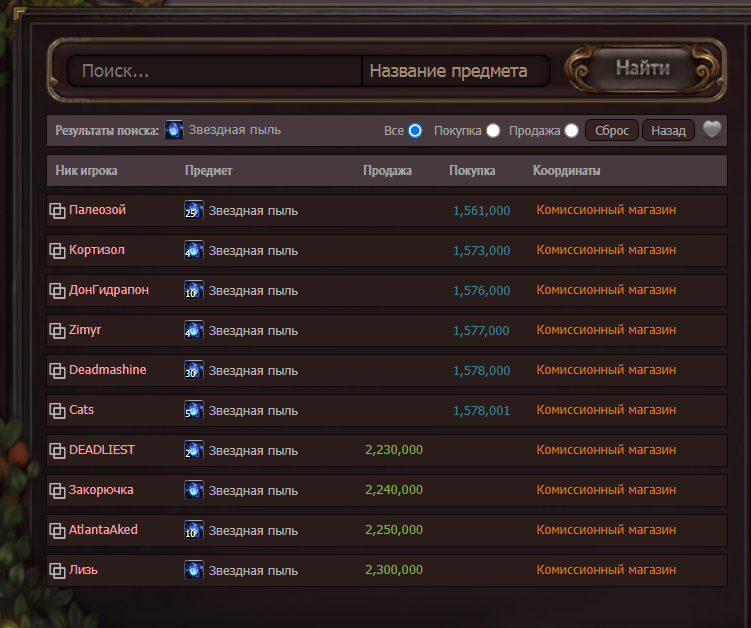Viewport: 751px width, 628px height.
Task: Sort by the Покупка column header
Action: (x=472, y=171)
